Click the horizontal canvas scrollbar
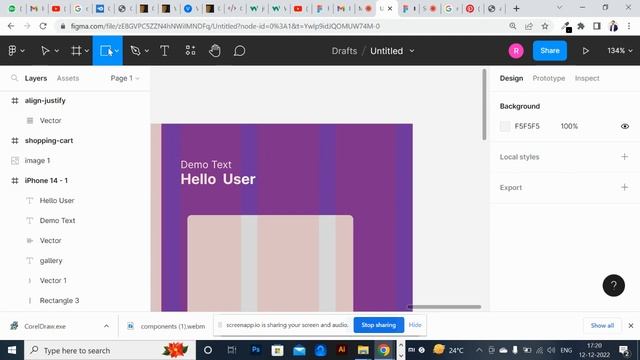The height and width of the screenshot is (360, 640). [444, 307]
